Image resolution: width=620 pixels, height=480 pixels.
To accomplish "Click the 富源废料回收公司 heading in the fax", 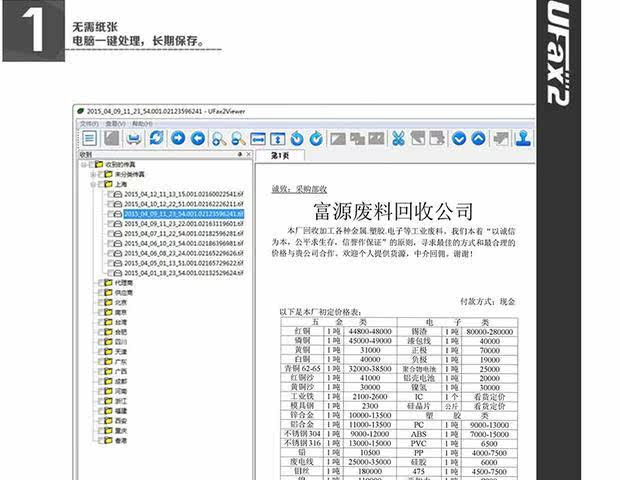I will coord(393,211).
